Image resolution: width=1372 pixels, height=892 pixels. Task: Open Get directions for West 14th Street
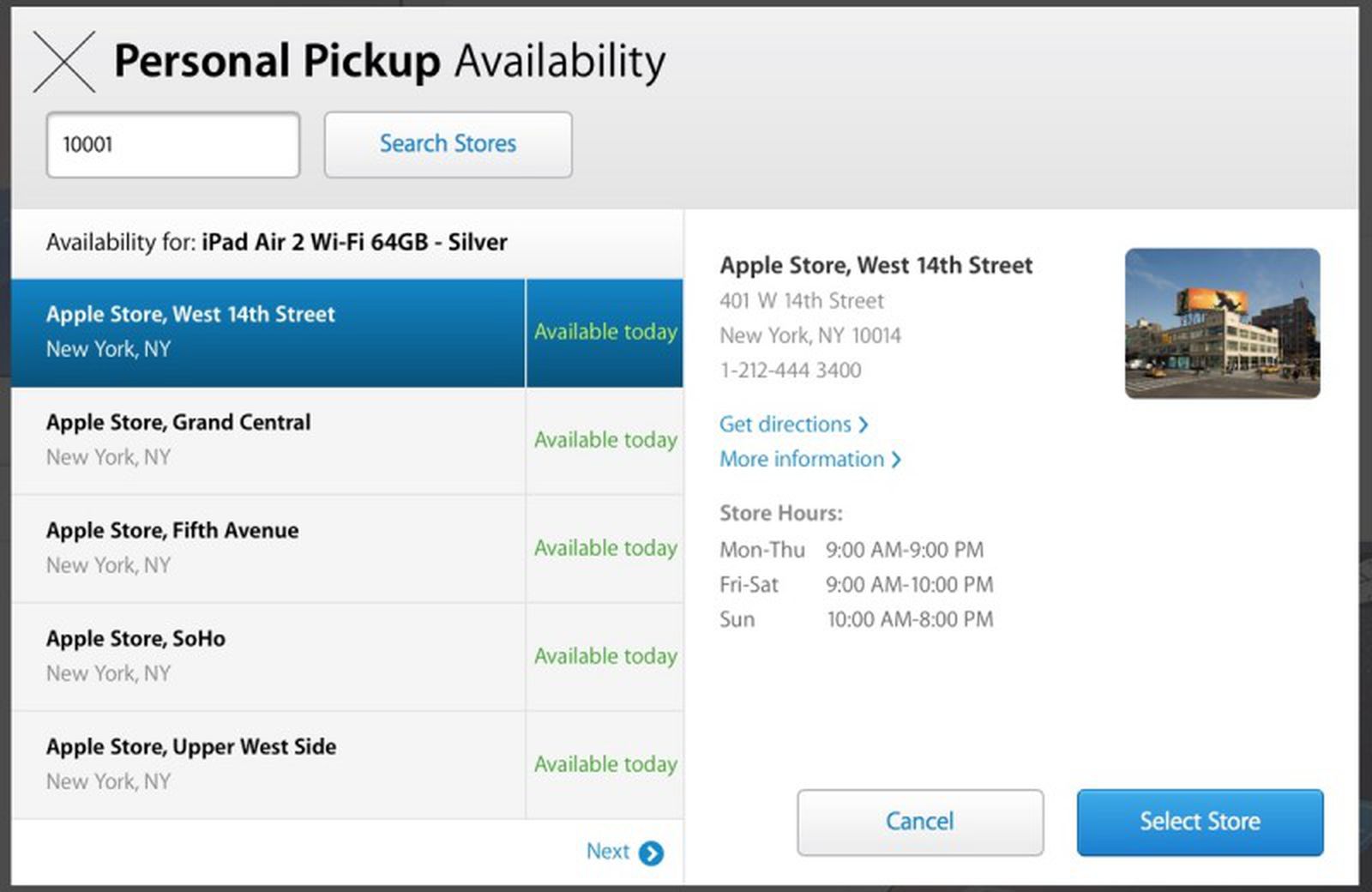(785, 425)
